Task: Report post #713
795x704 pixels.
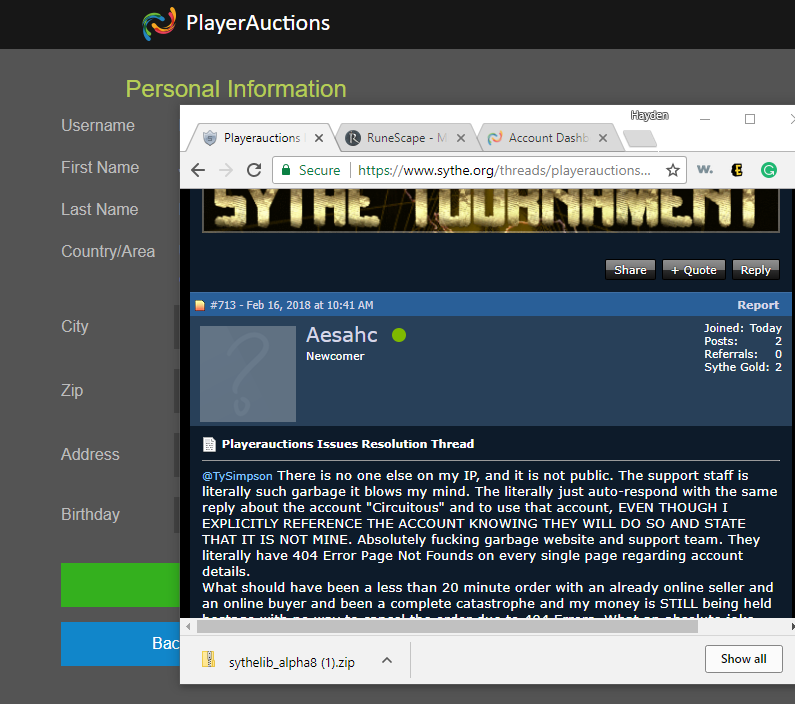Action: click(757, 305)
